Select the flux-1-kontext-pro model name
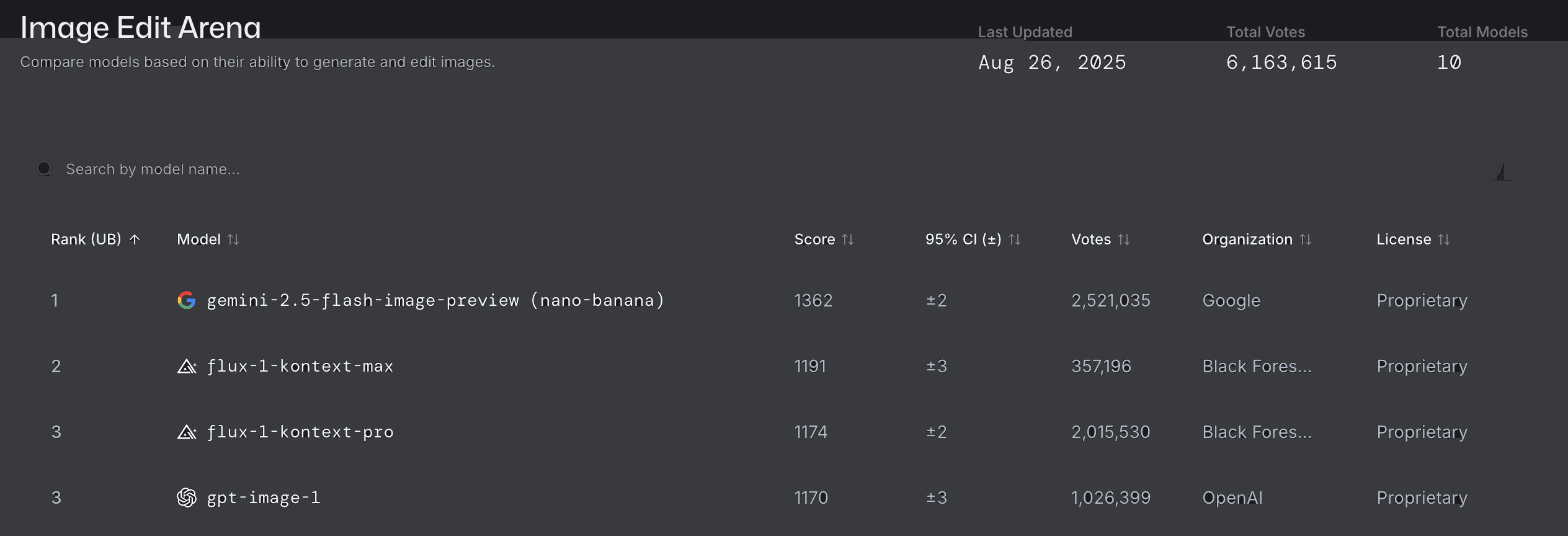Screen dimensions: 1568x536 (x=300, y=432)
